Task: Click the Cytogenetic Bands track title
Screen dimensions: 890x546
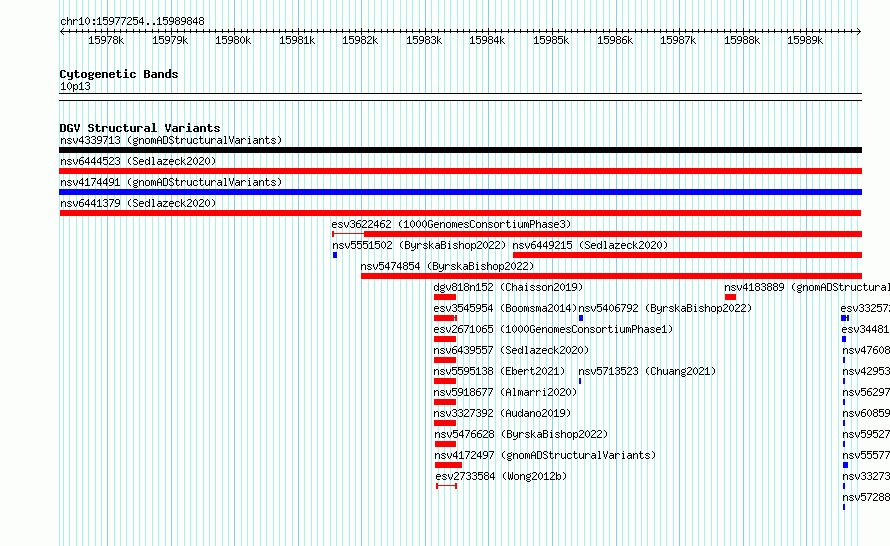Action: tap(119, 74)
